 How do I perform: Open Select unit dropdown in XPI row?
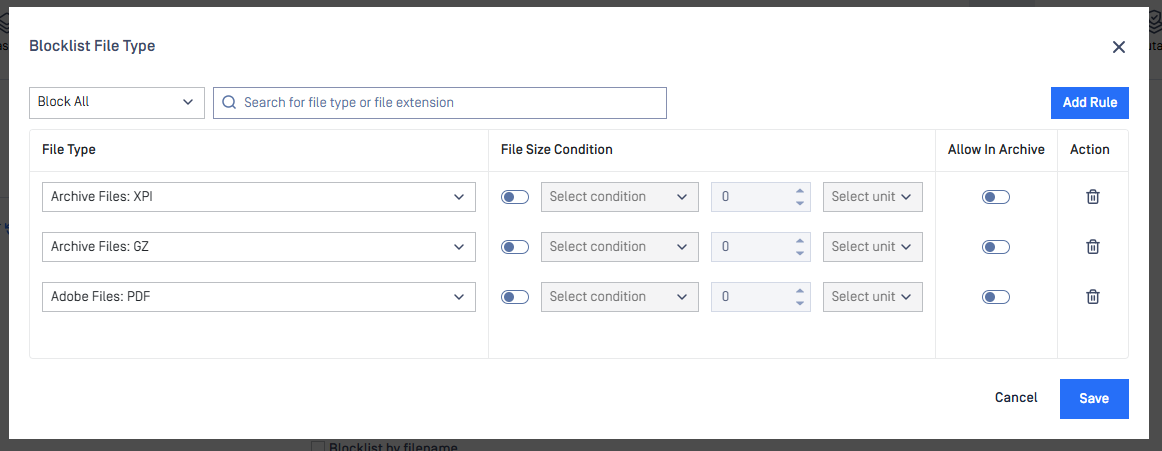click(872, 197)
